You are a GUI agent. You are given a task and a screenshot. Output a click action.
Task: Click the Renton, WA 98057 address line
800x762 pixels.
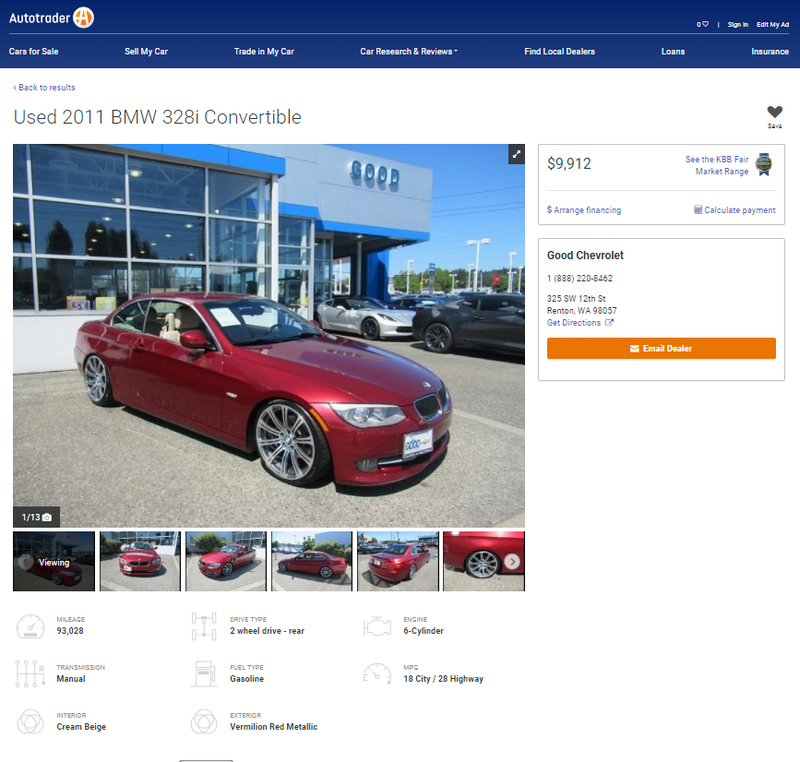point(582,310)
